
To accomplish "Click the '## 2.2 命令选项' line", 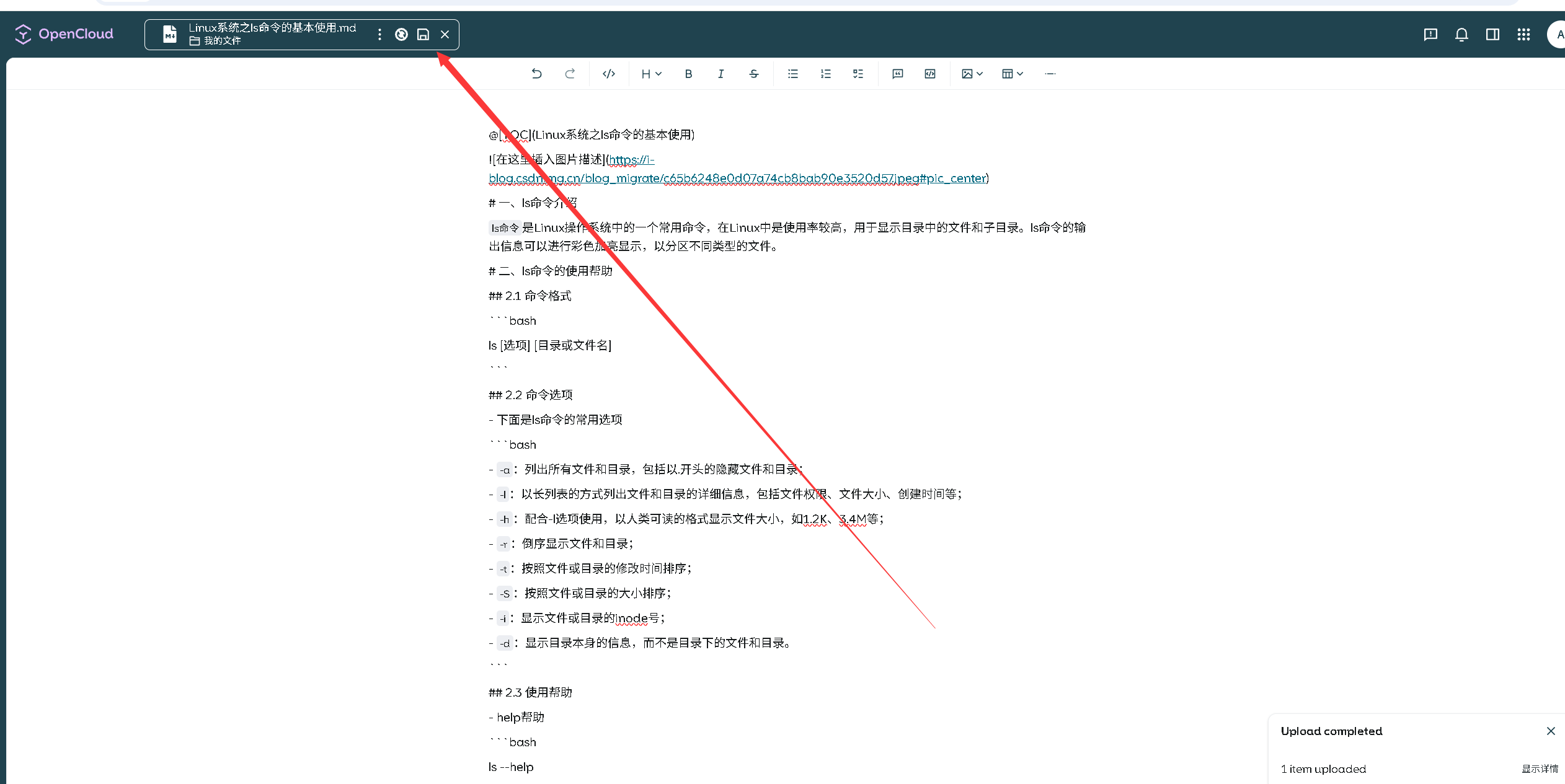I will (x=530, y=395).
